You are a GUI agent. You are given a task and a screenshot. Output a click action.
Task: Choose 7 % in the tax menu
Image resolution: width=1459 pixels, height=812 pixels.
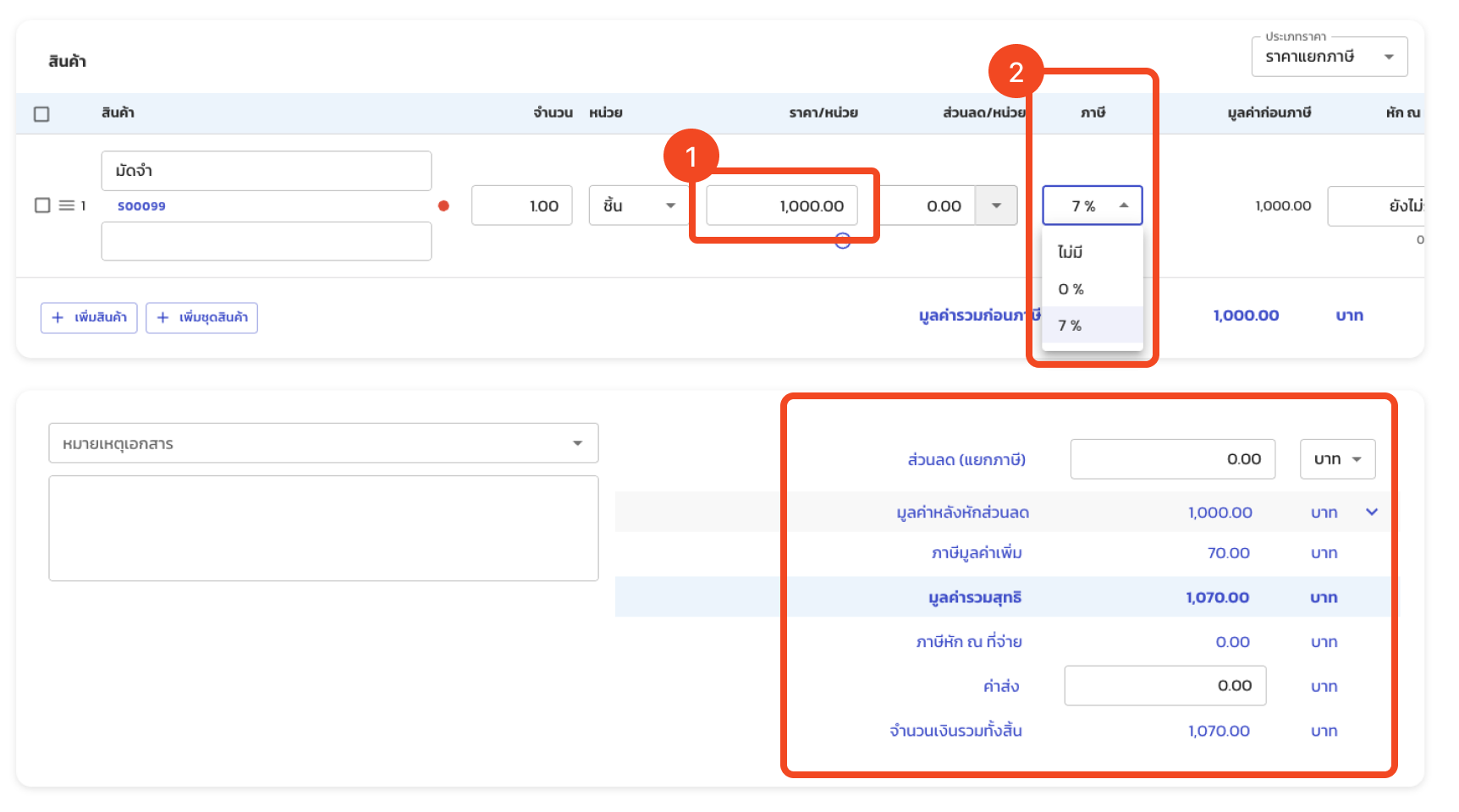tap(1071, 326)
